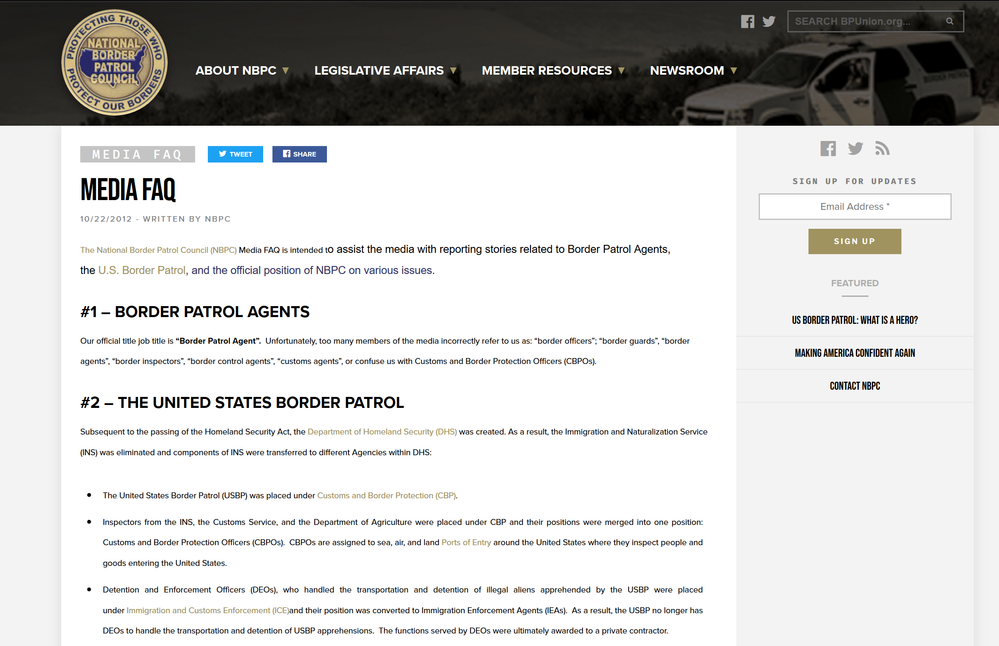Screen dimensions: 999x646
Task: Click the Facebook Share button
Action: coord(299,154)
